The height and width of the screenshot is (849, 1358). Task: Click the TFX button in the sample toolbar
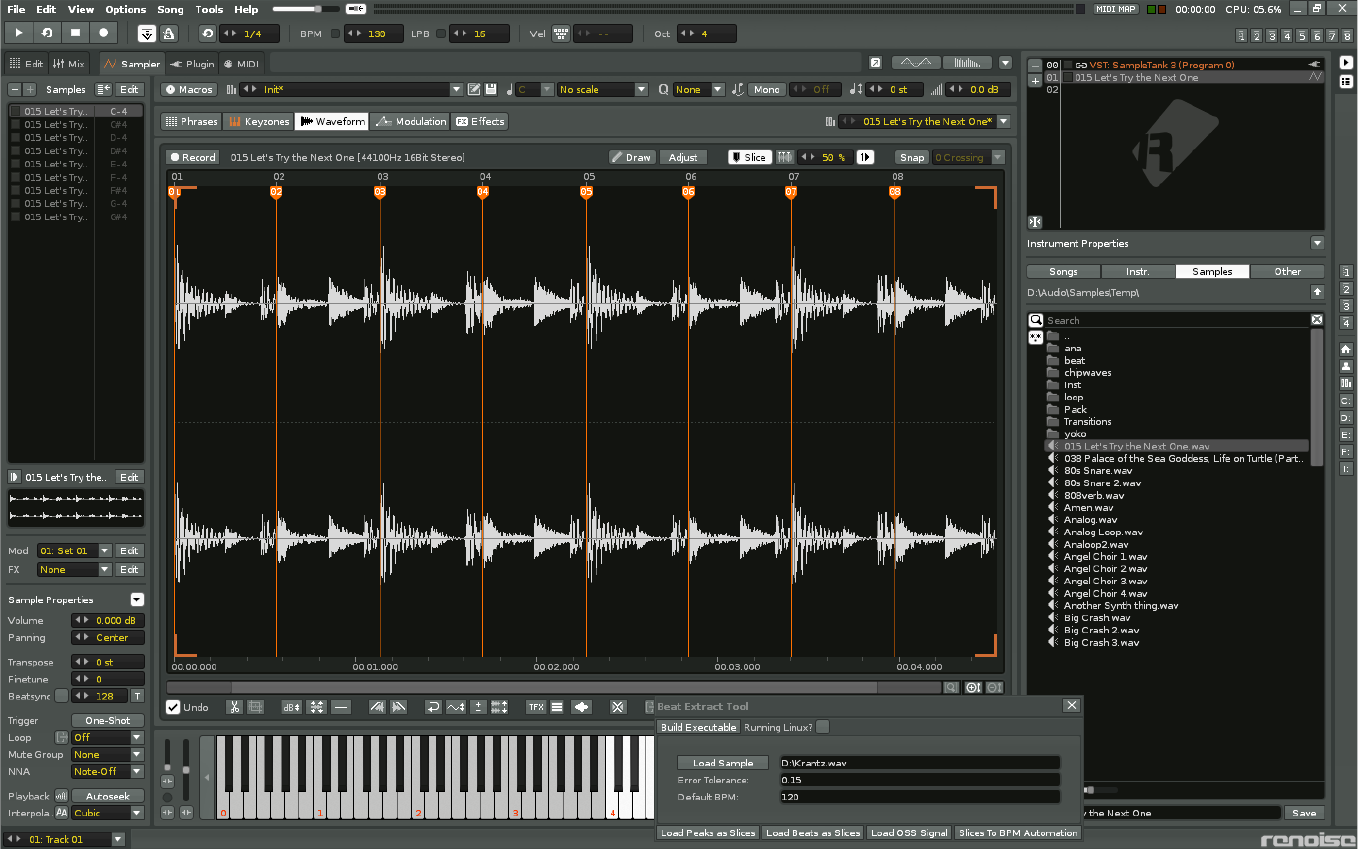(x=536, y=707)
